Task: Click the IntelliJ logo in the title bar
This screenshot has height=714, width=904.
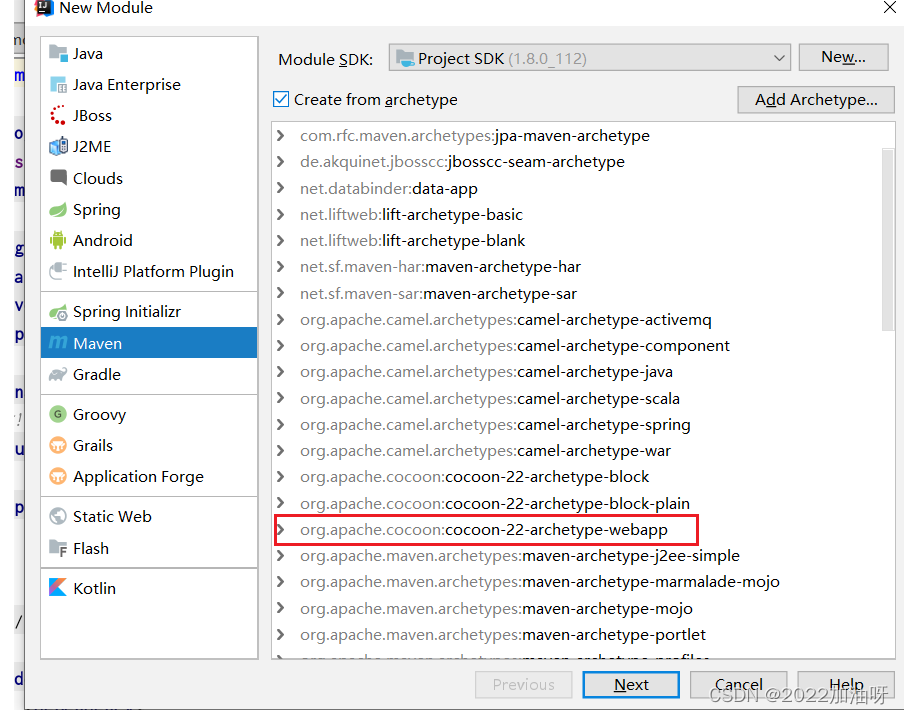Action: (x=44, y=7)
